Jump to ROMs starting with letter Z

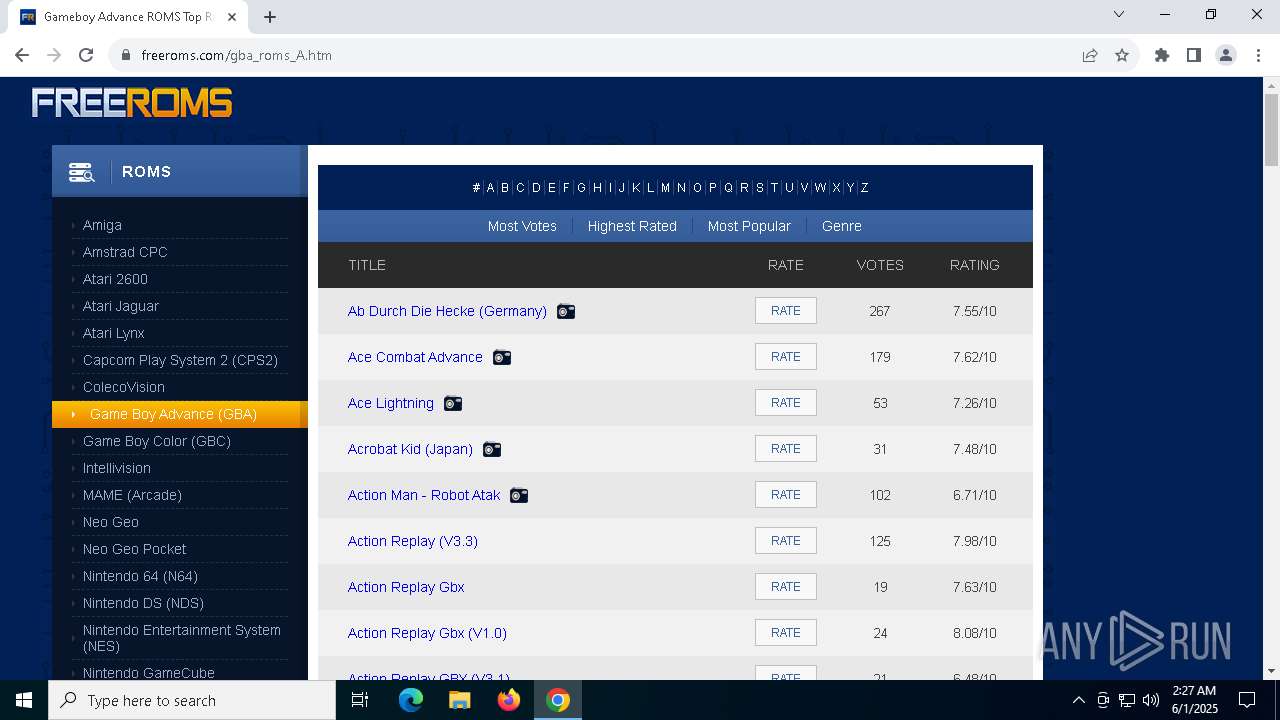(x=864, y=188)
